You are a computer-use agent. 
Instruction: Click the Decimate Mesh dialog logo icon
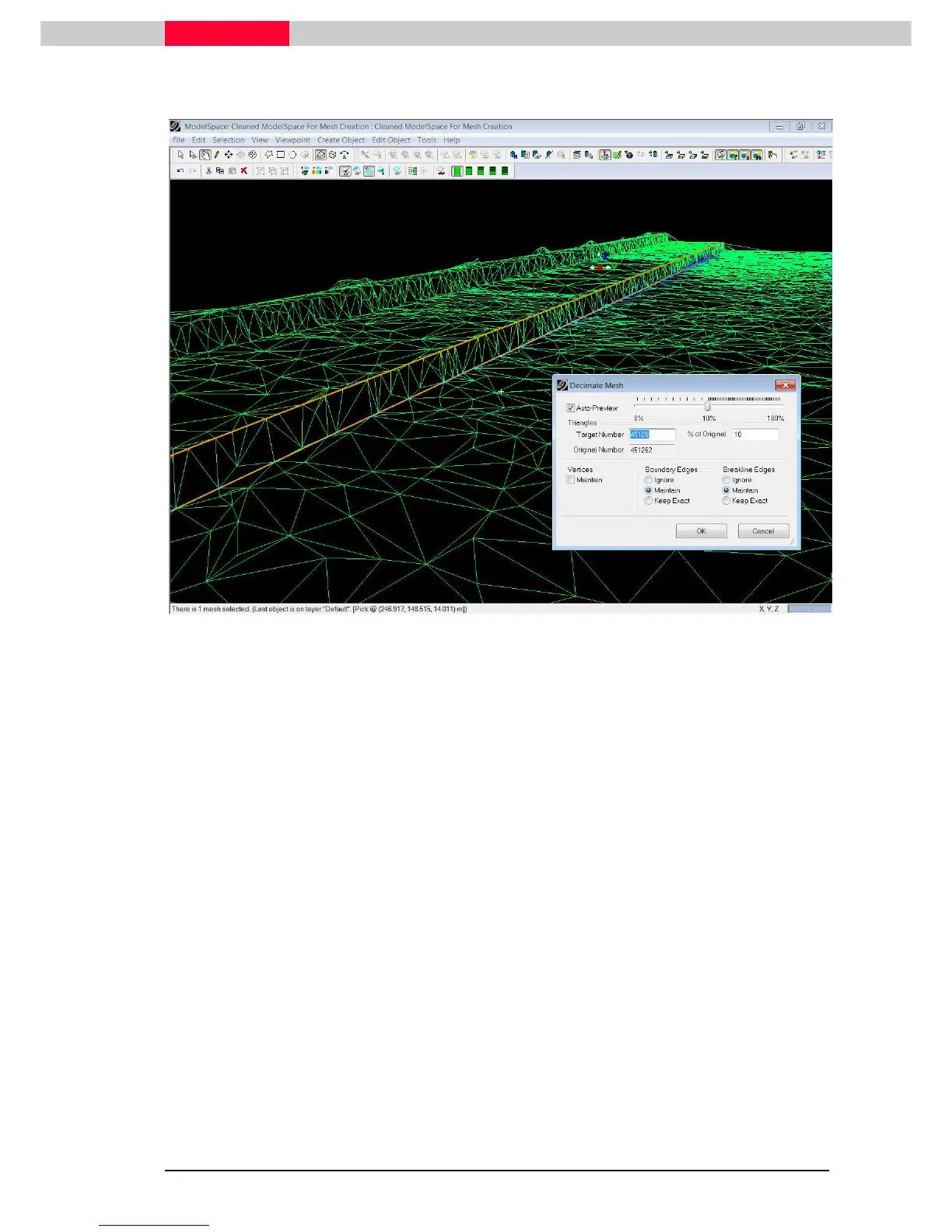(x=562, y=385)
